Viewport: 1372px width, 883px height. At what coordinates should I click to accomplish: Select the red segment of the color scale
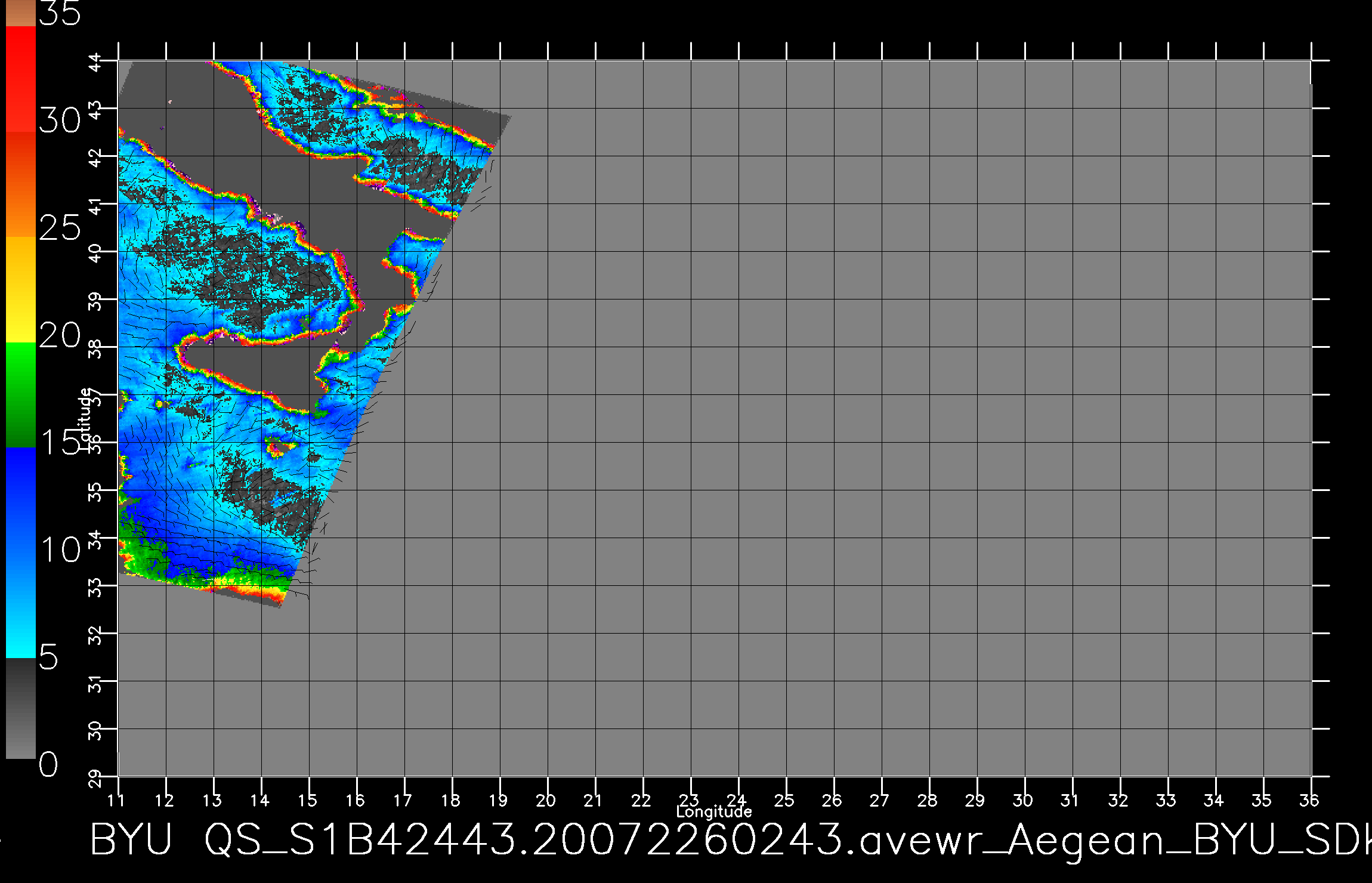21,79
